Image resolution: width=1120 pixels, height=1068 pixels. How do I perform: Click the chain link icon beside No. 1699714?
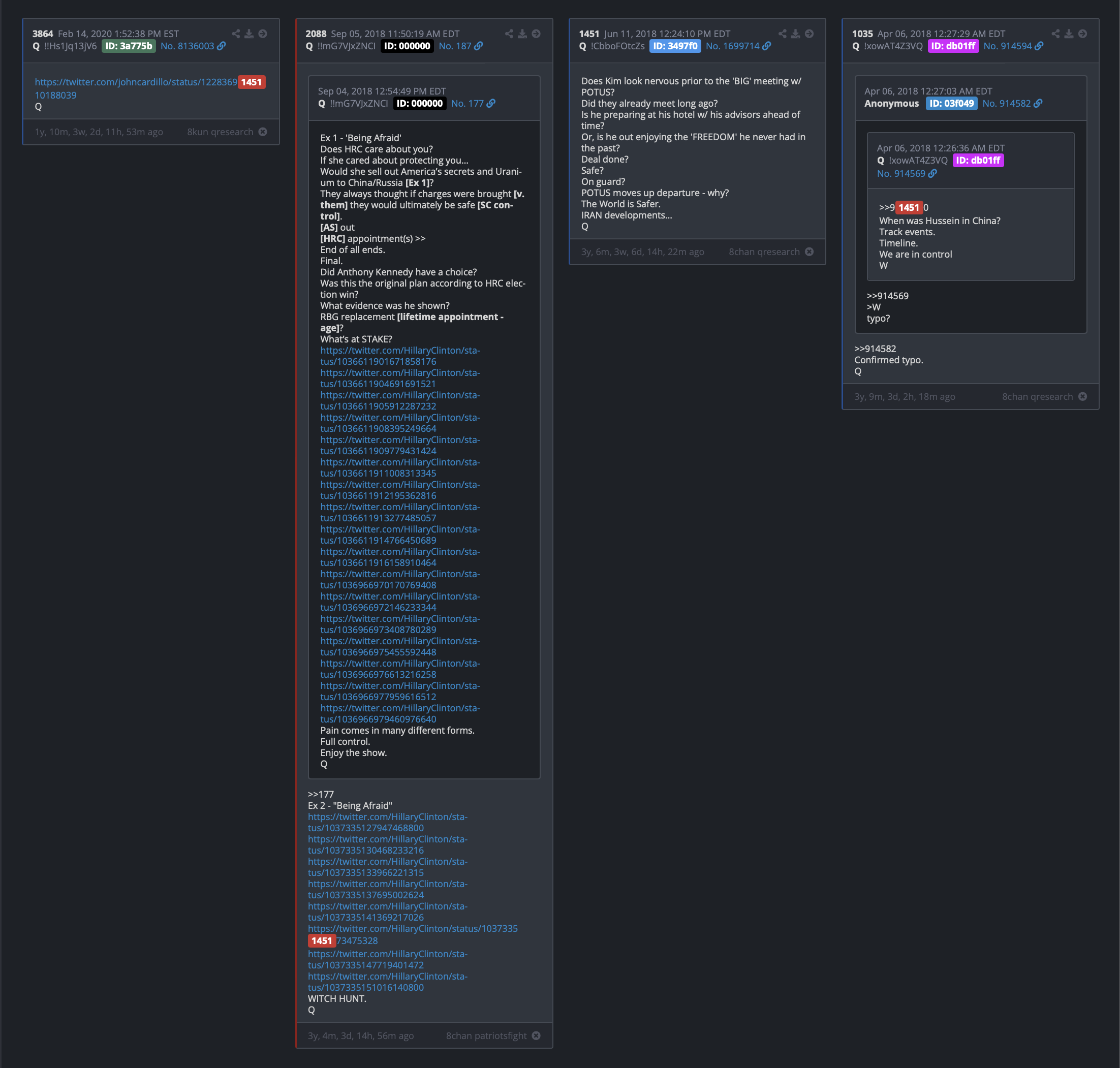(767, 46)
